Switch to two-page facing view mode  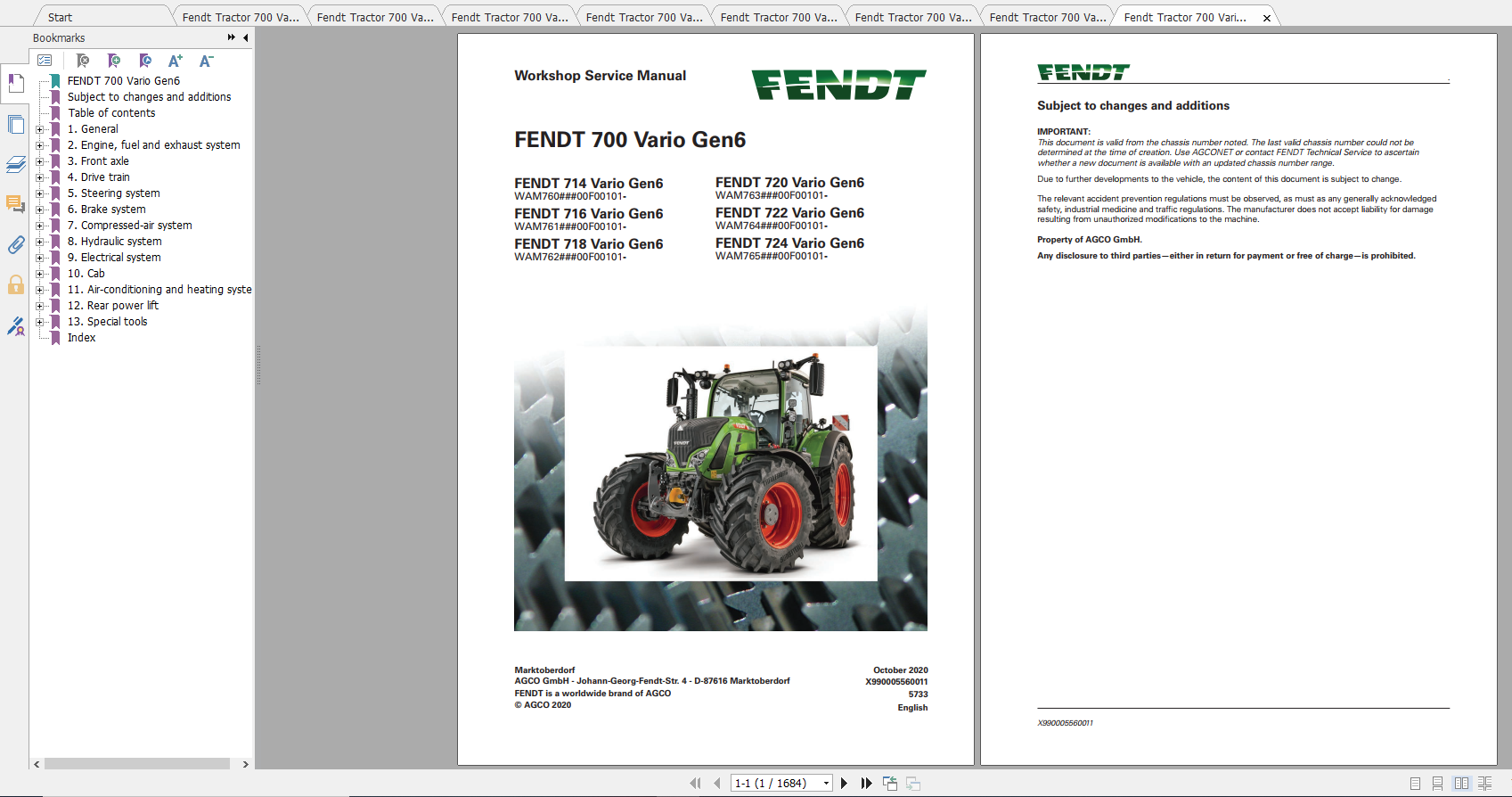(x=1461, y=783)
